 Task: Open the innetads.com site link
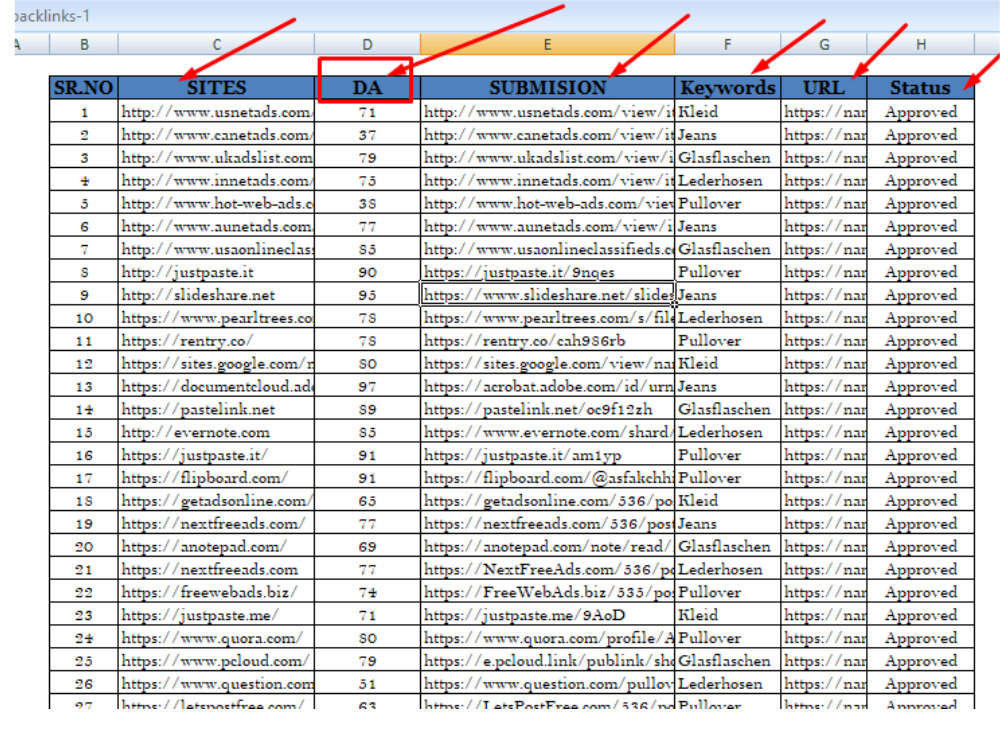216,180
